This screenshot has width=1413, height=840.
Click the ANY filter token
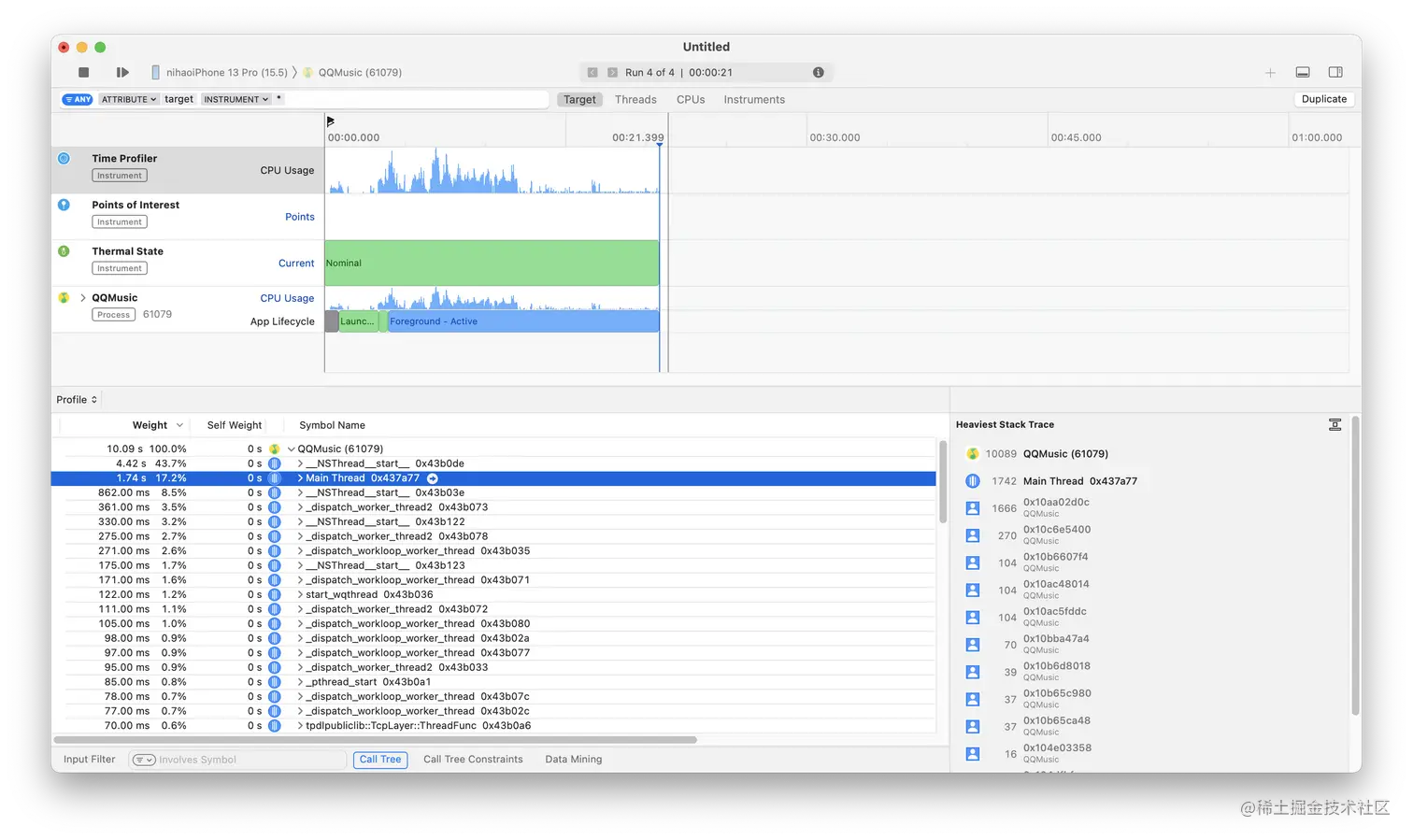point(78,99)
